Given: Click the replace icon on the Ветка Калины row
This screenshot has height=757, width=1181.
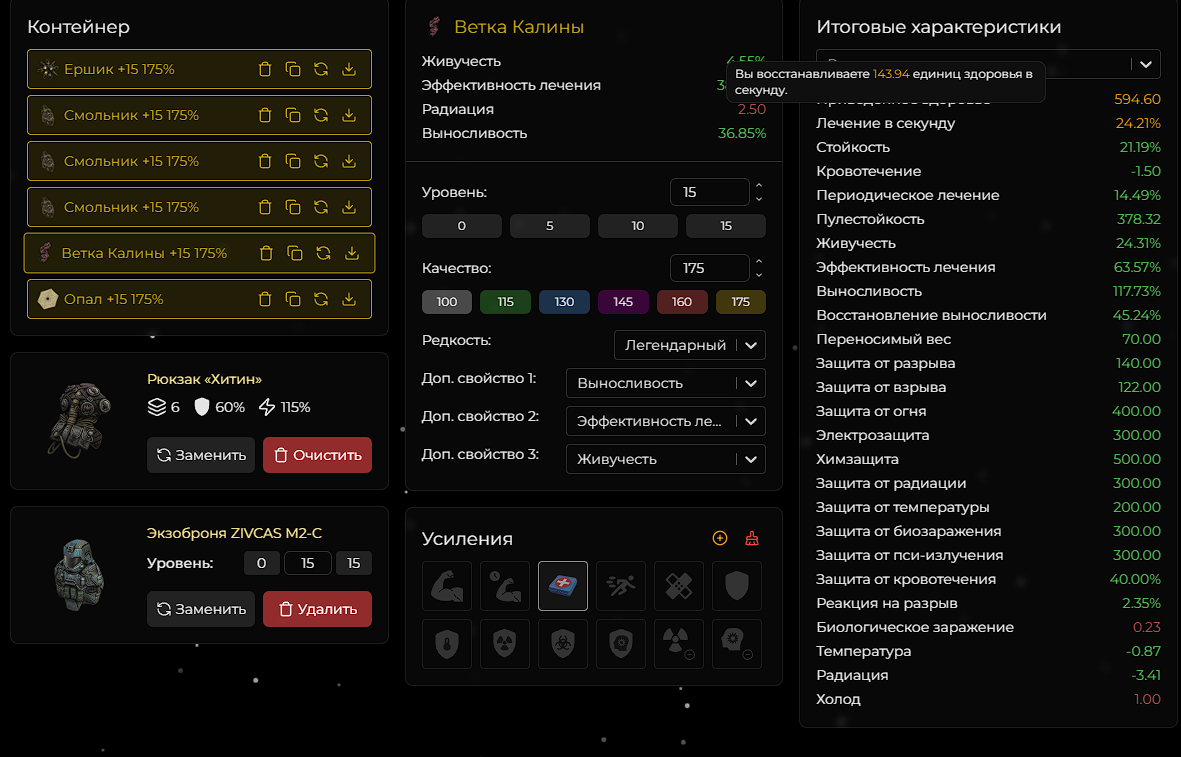Looking at the screenshot, I should pyautogui.click(x=323, y=253).
